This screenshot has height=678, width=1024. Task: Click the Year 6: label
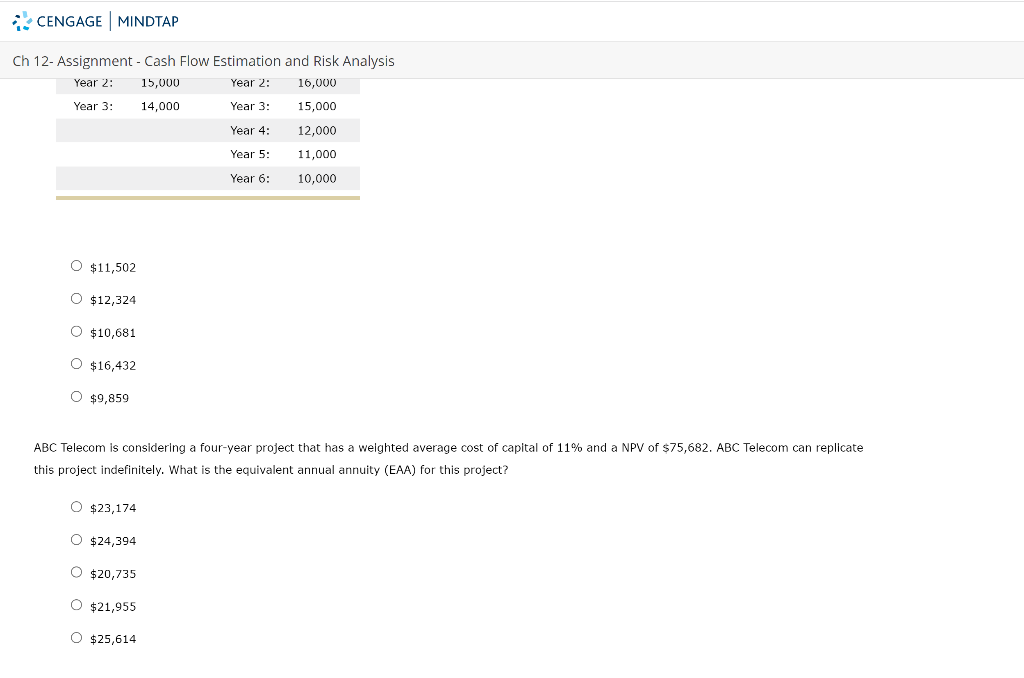tap(249, 178)
